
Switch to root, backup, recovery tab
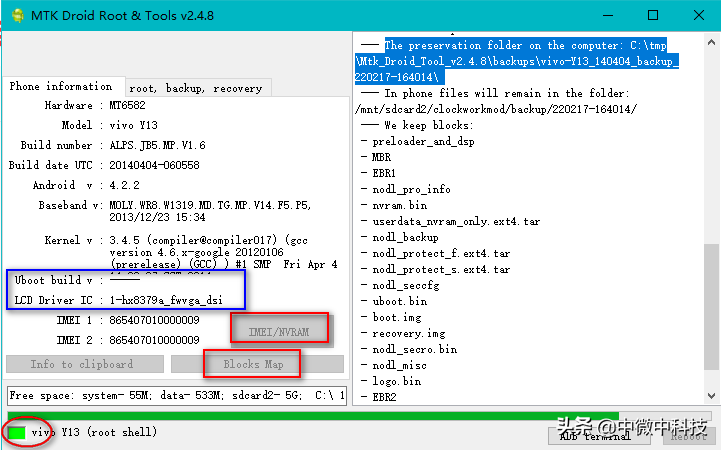click(198, 88)
